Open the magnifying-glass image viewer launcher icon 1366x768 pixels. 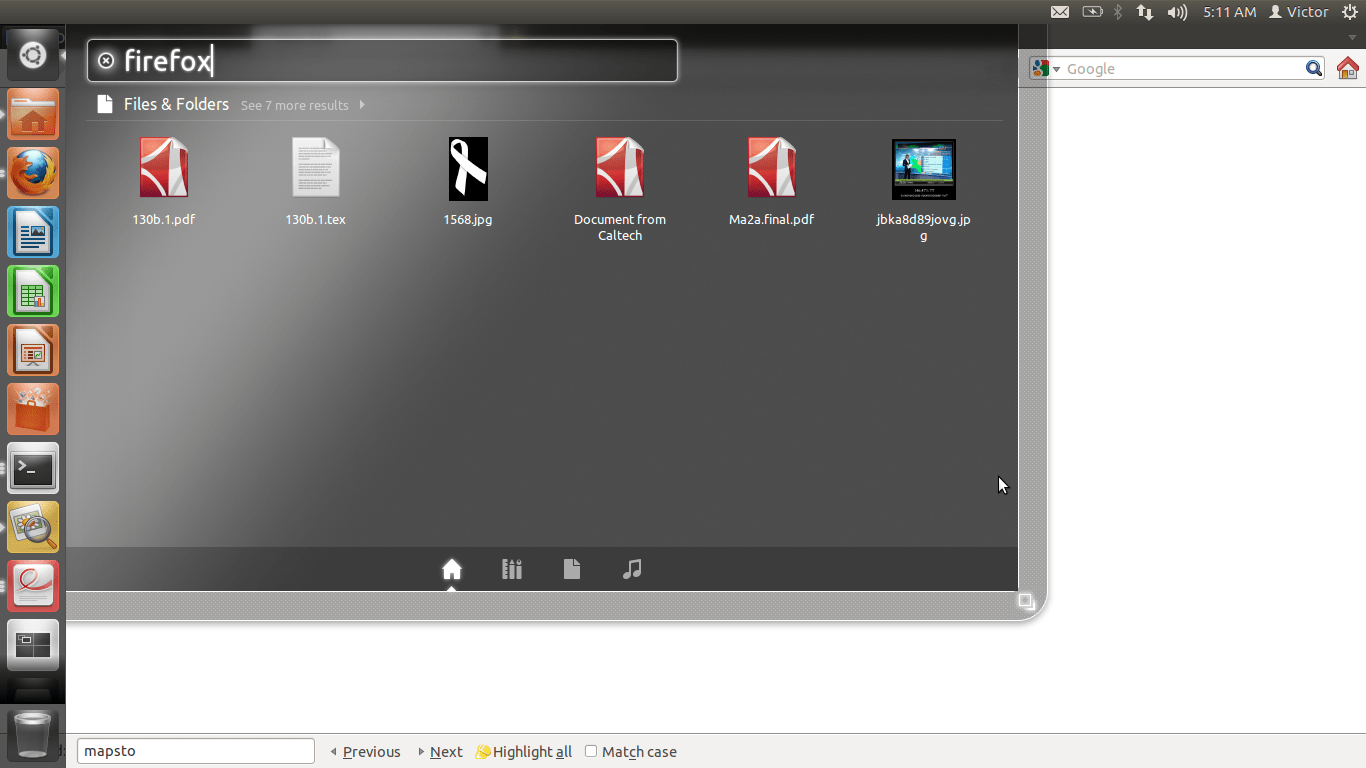33,528
